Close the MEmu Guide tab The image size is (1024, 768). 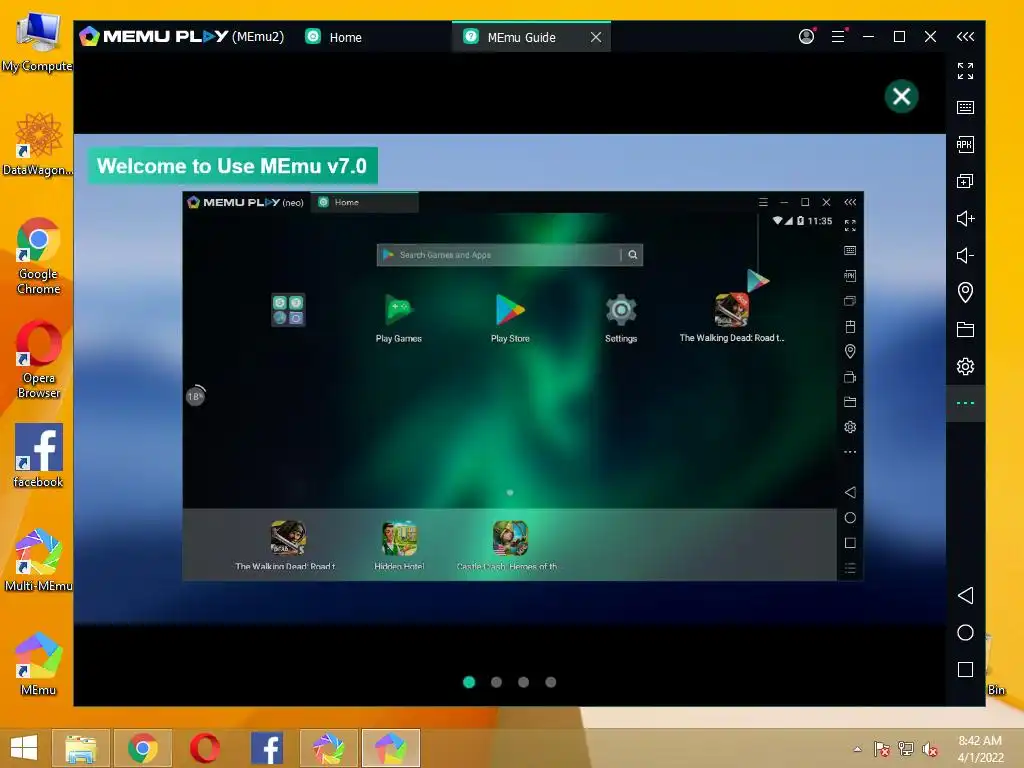coord(596,37)
